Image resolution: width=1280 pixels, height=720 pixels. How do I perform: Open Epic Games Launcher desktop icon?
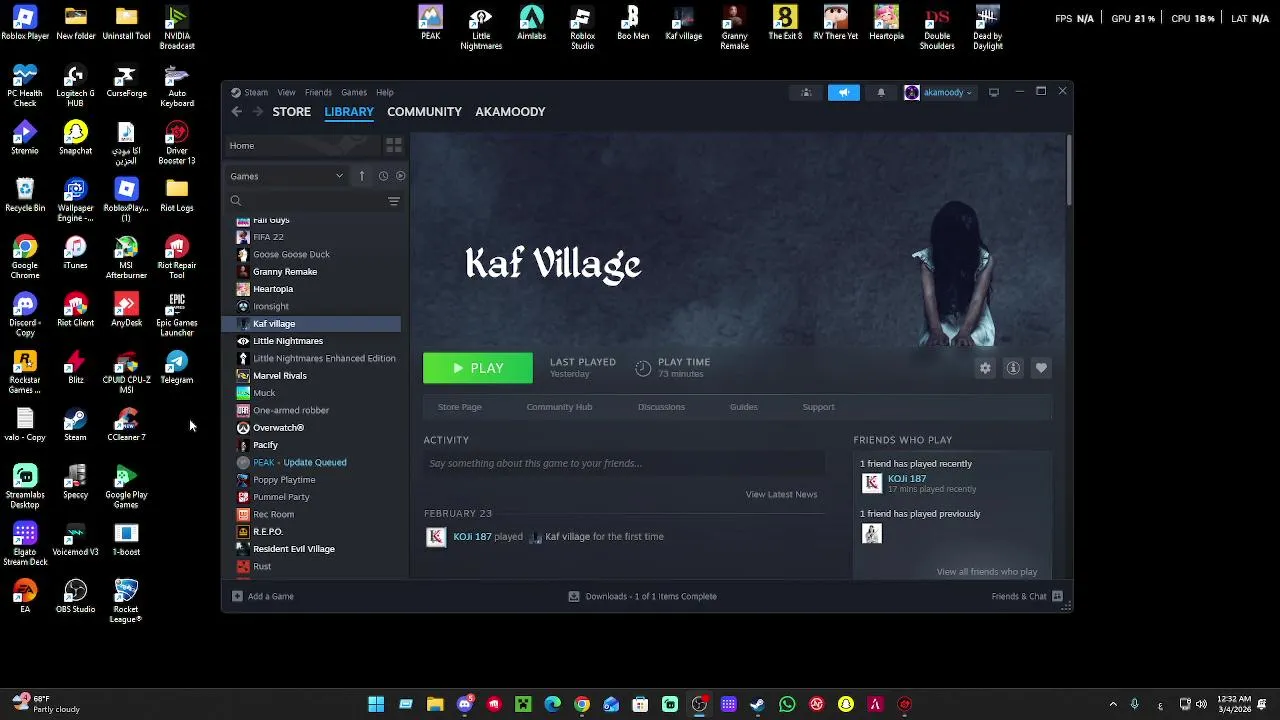pyautogui.click(x=177, y=315)
